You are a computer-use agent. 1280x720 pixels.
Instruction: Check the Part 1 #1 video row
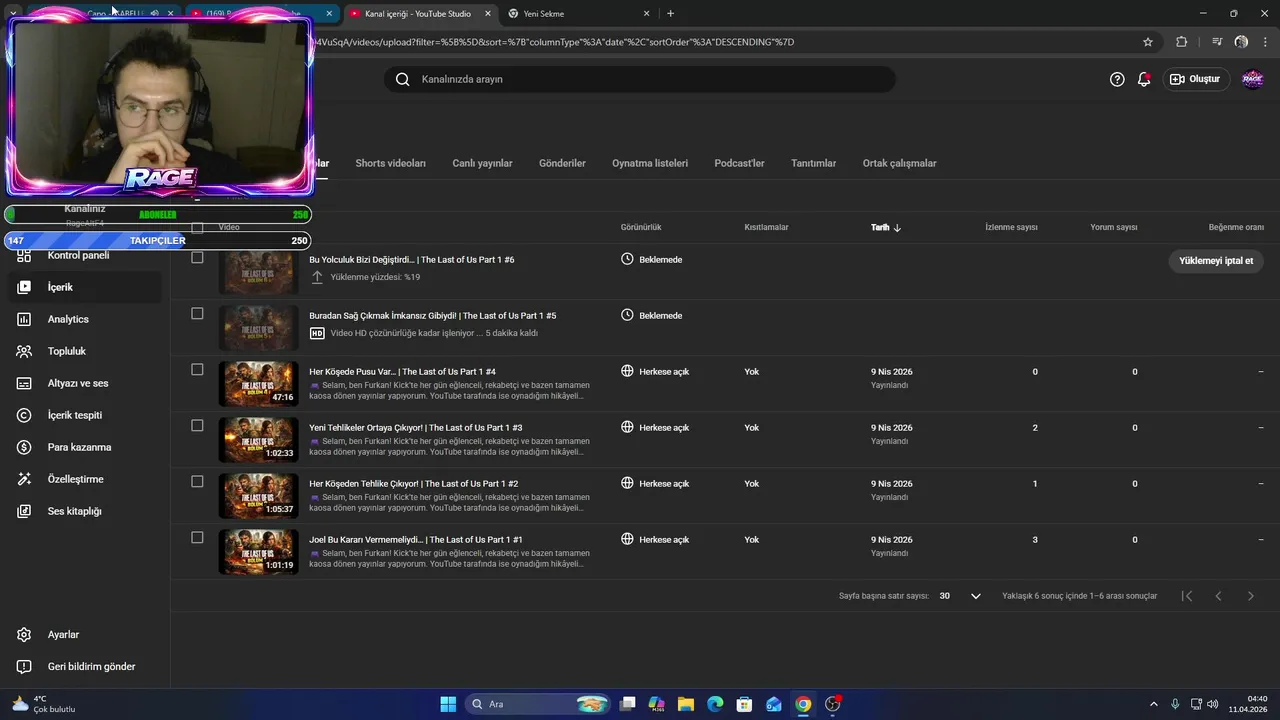(197, 538)
